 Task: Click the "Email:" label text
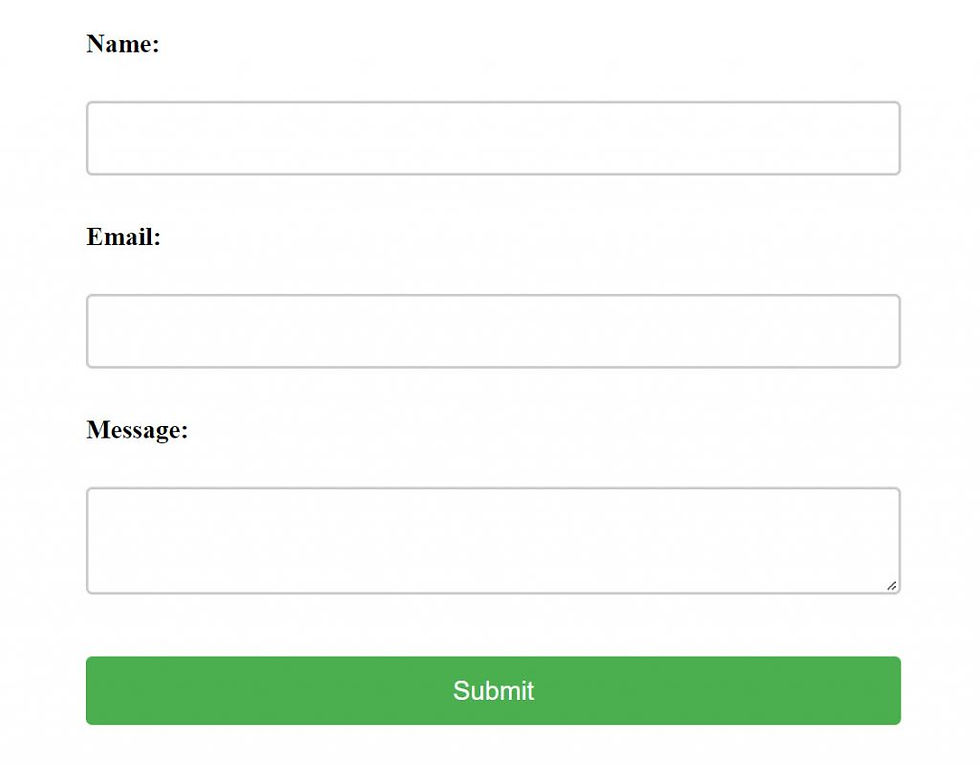124,237
